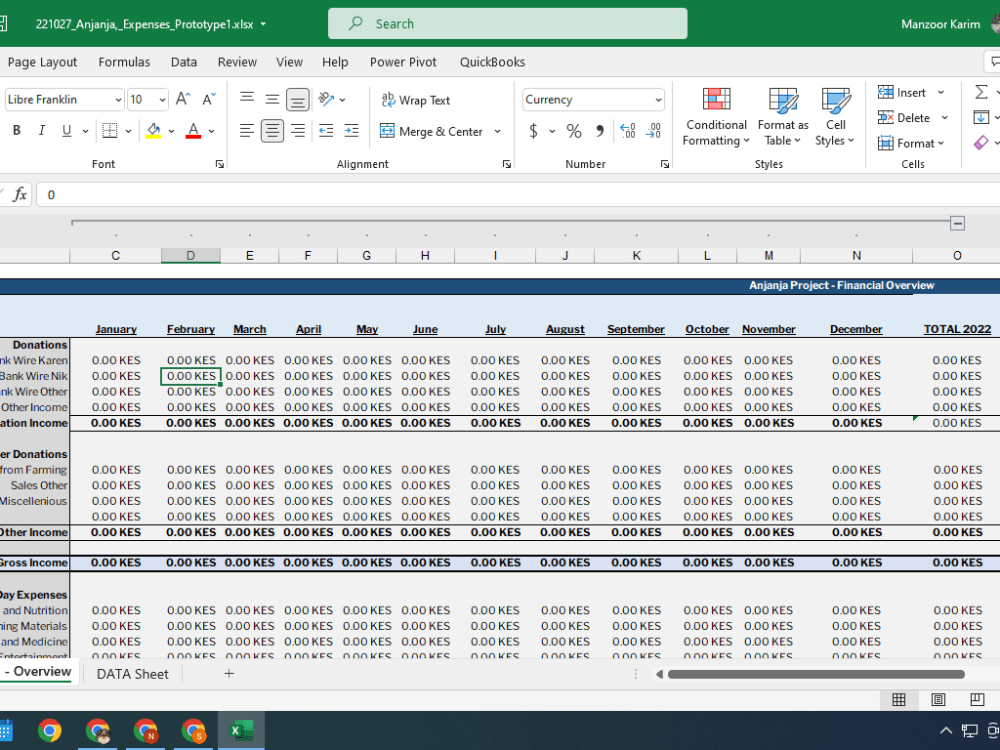This screenshot has width=1000, height=750.
Task: Toggle center alignment on the selected cell
Action: 272,131
